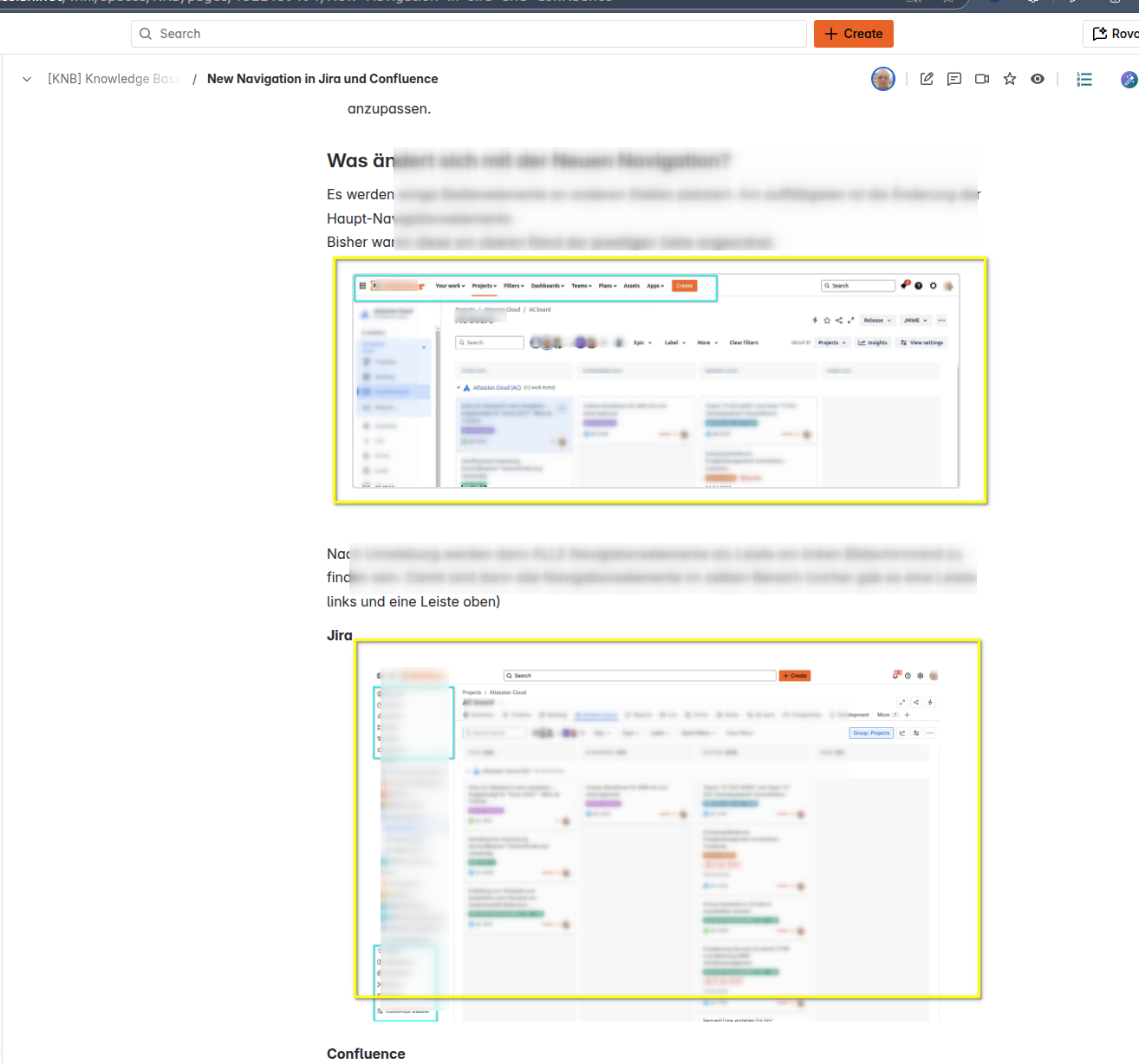Click the orange Create button
This screenshot has height=1064, width=1139.
pyautogui.click(x=854, y=34)
